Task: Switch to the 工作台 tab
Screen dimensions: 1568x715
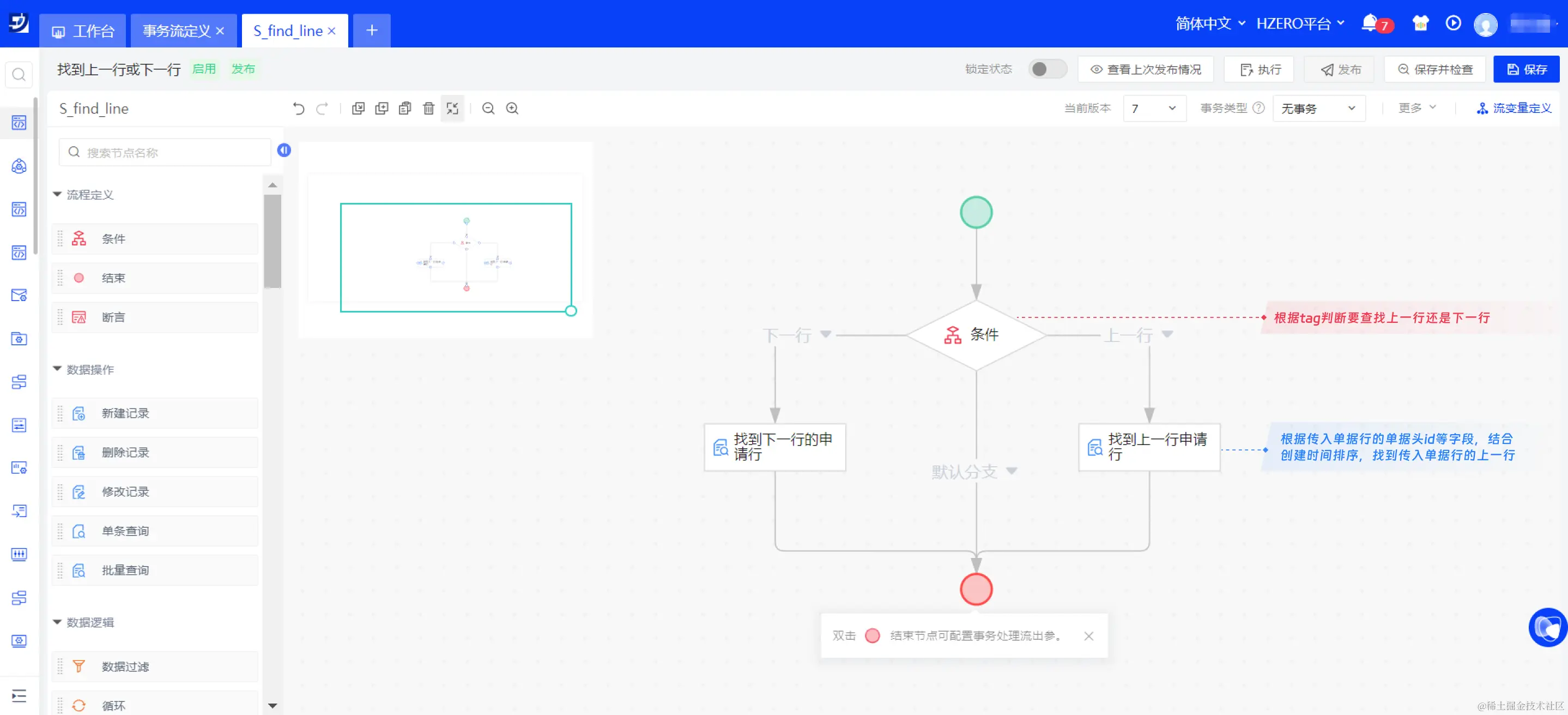Action: (x=83, y=31)
